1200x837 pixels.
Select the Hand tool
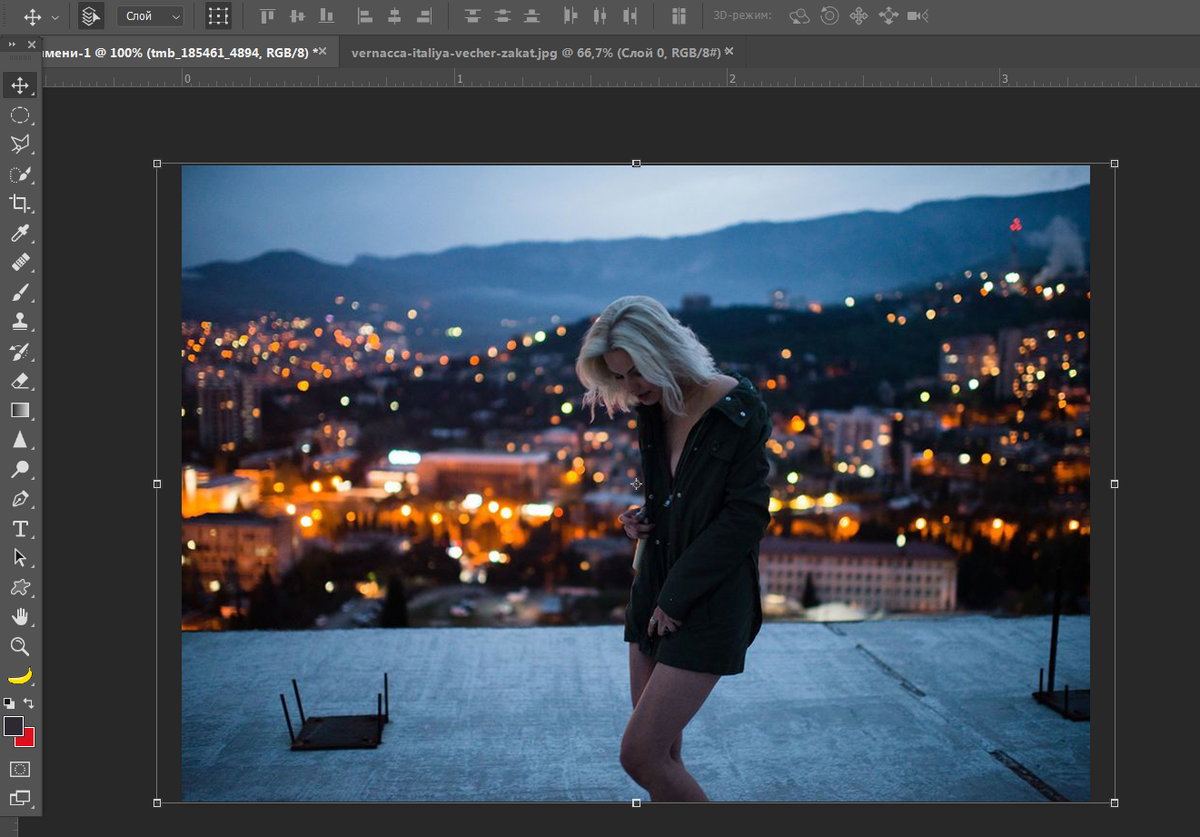pyautogui.click(x=20, y=616)
